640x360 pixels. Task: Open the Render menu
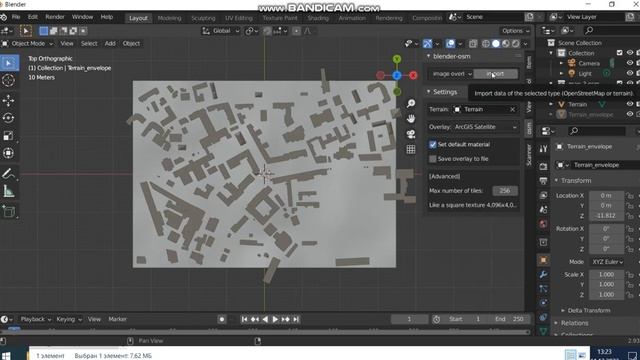coord(55,17)
